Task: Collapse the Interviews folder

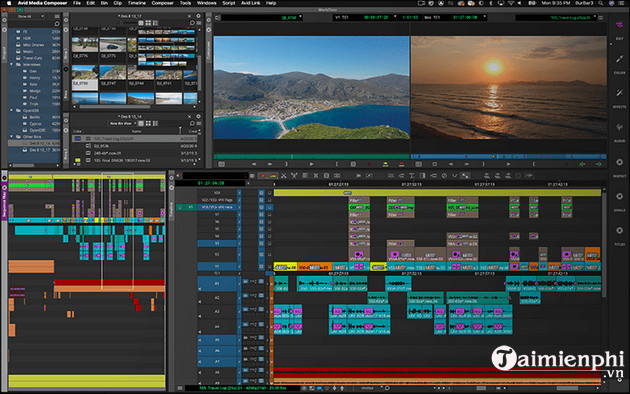Action: (12, 64)
